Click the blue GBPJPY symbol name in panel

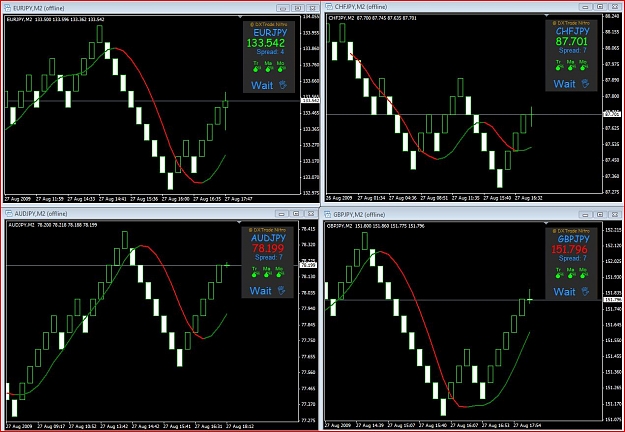click(573, 239)
